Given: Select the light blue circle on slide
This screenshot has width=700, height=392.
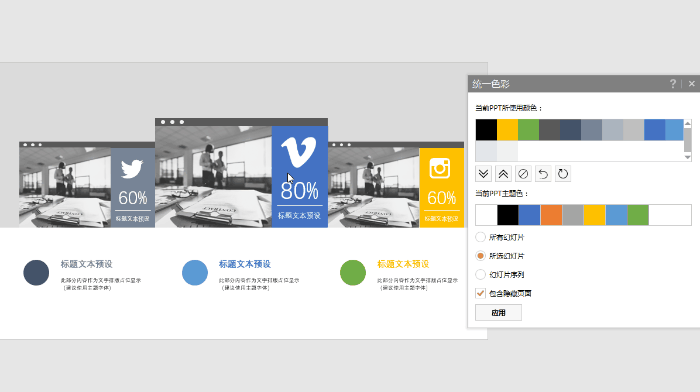Looking at the screenshot, I should [195, 272].
